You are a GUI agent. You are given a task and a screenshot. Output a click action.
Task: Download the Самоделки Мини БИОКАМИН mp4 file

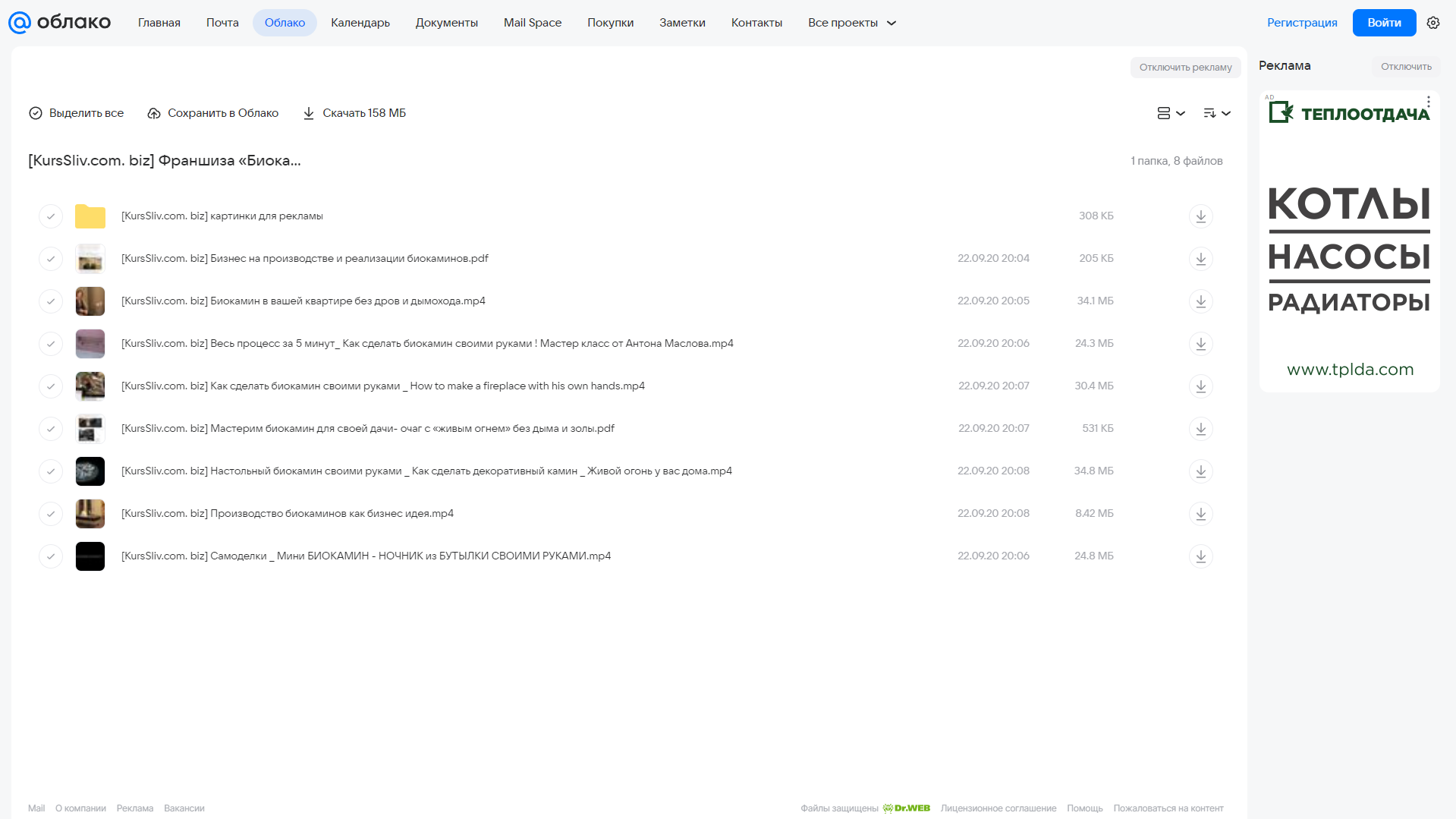1200,556
